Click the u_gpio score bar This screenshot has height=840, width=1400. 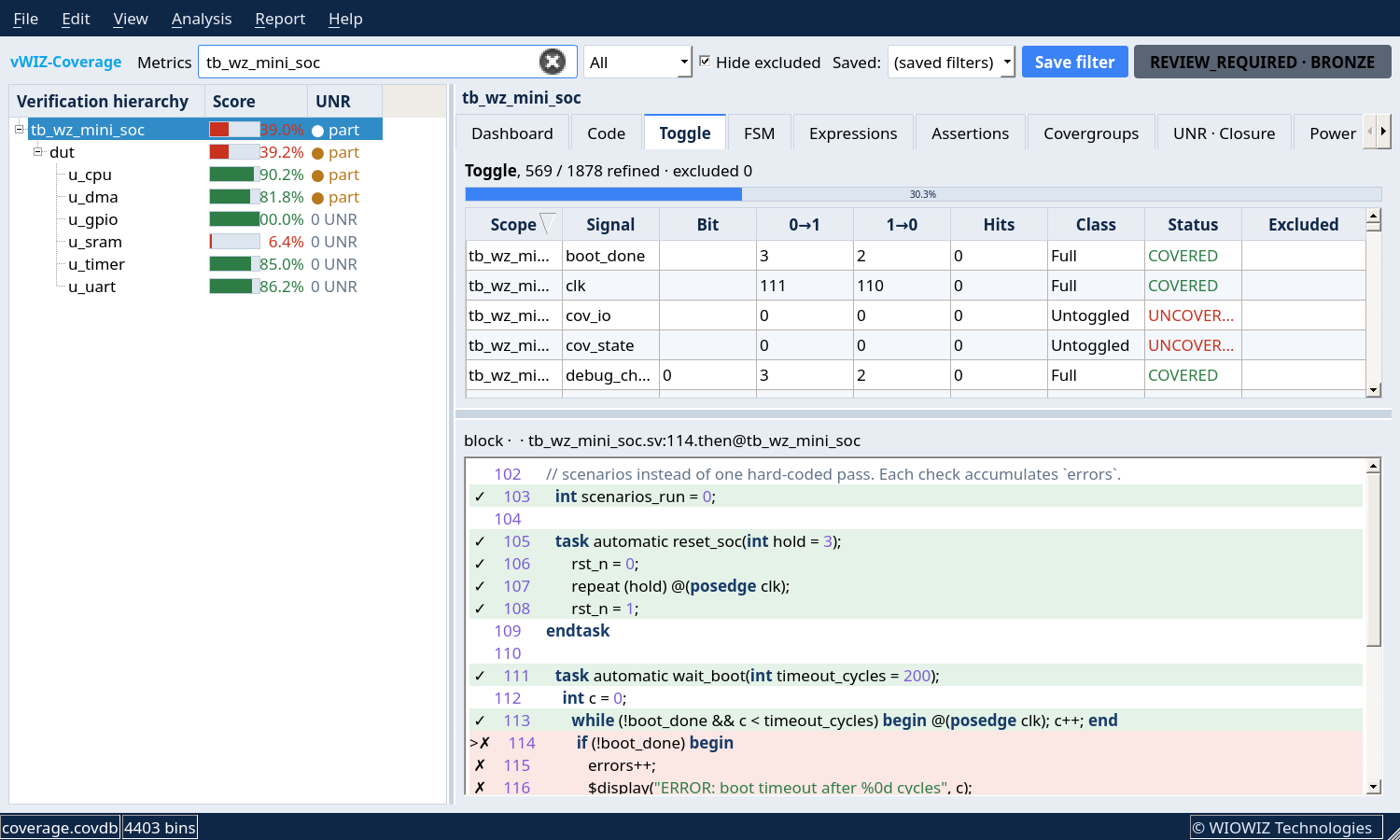click(x=234, y=219)
